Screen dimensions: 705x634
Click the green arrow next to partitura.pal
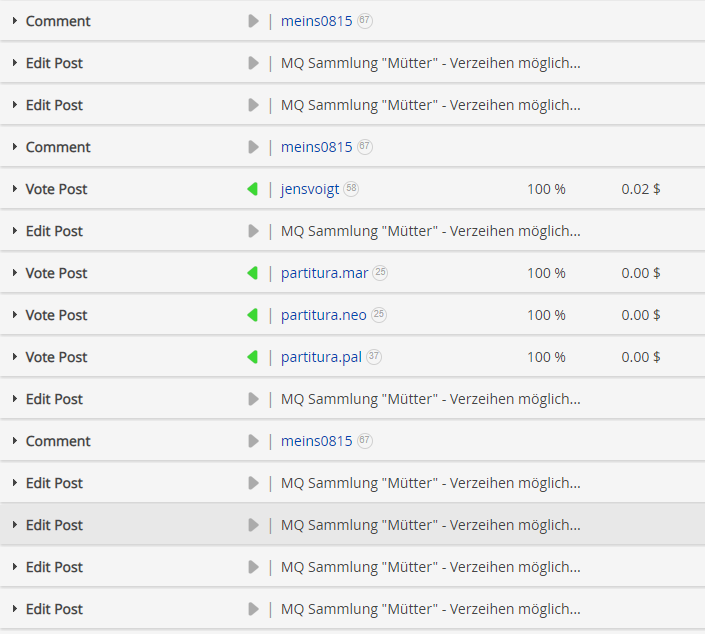(253, 357)
